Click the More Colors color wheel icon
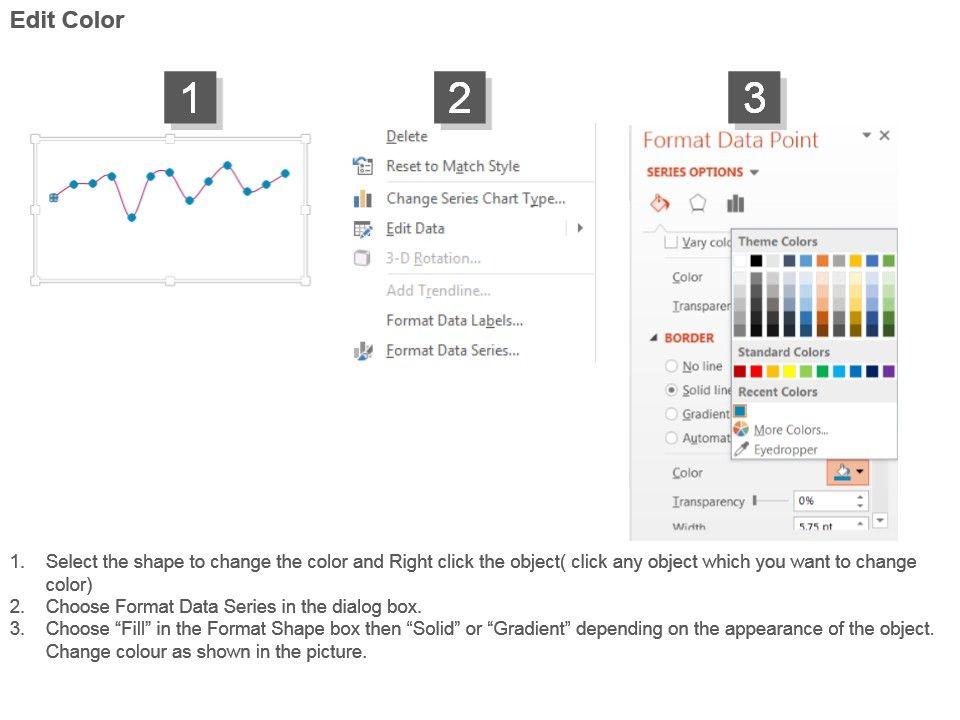960x720 pixels. point(741,430)
